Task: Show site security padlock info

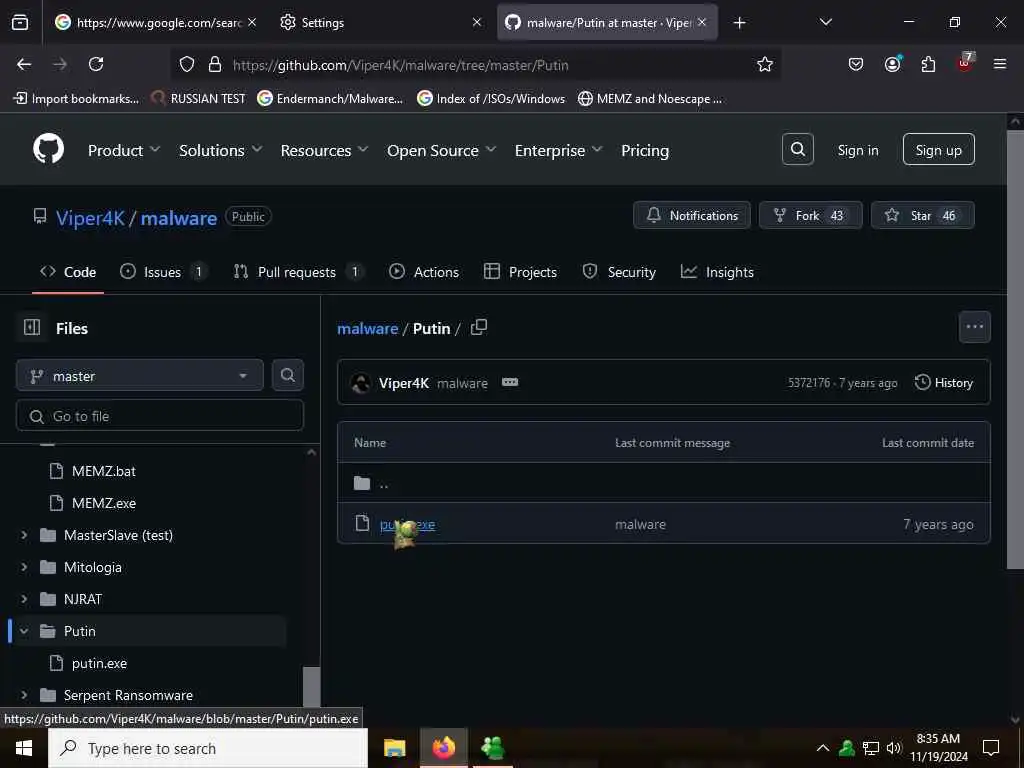Action: (215, 64)
